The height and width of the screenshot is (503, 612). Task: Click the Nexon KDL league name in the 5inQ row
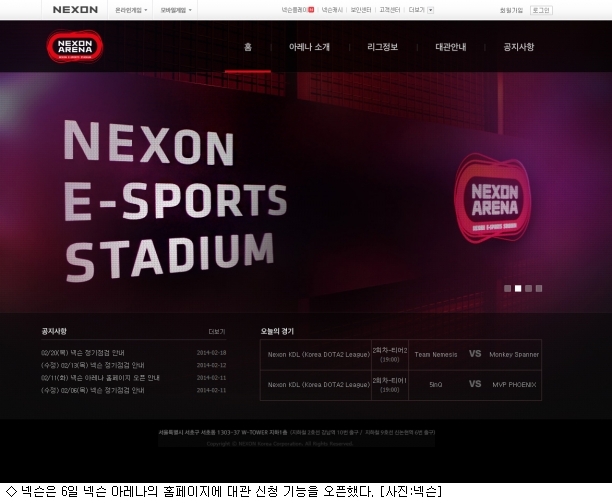point(319,385)
